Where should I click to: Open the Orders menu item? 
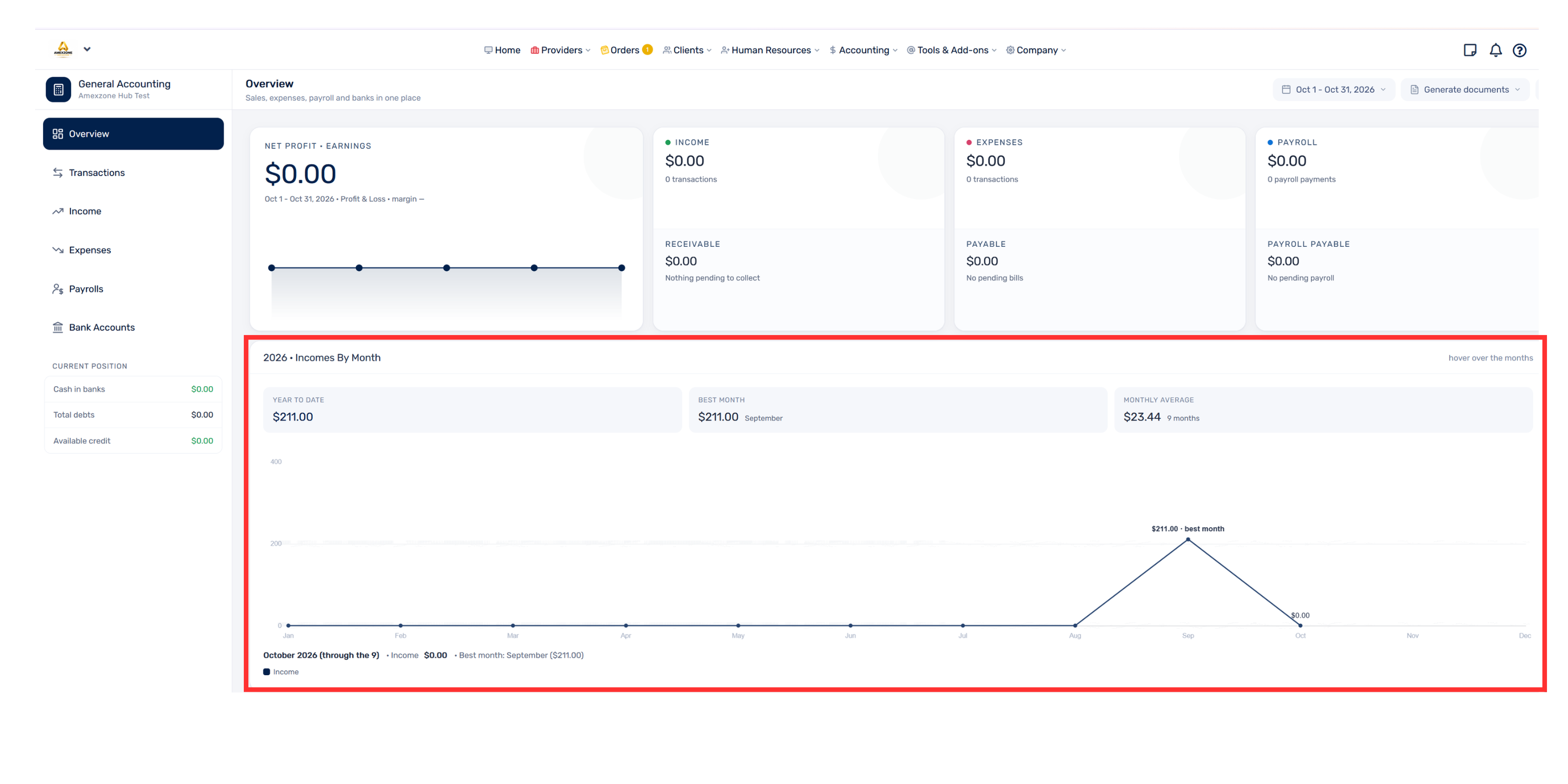click(x=620, y=50)
